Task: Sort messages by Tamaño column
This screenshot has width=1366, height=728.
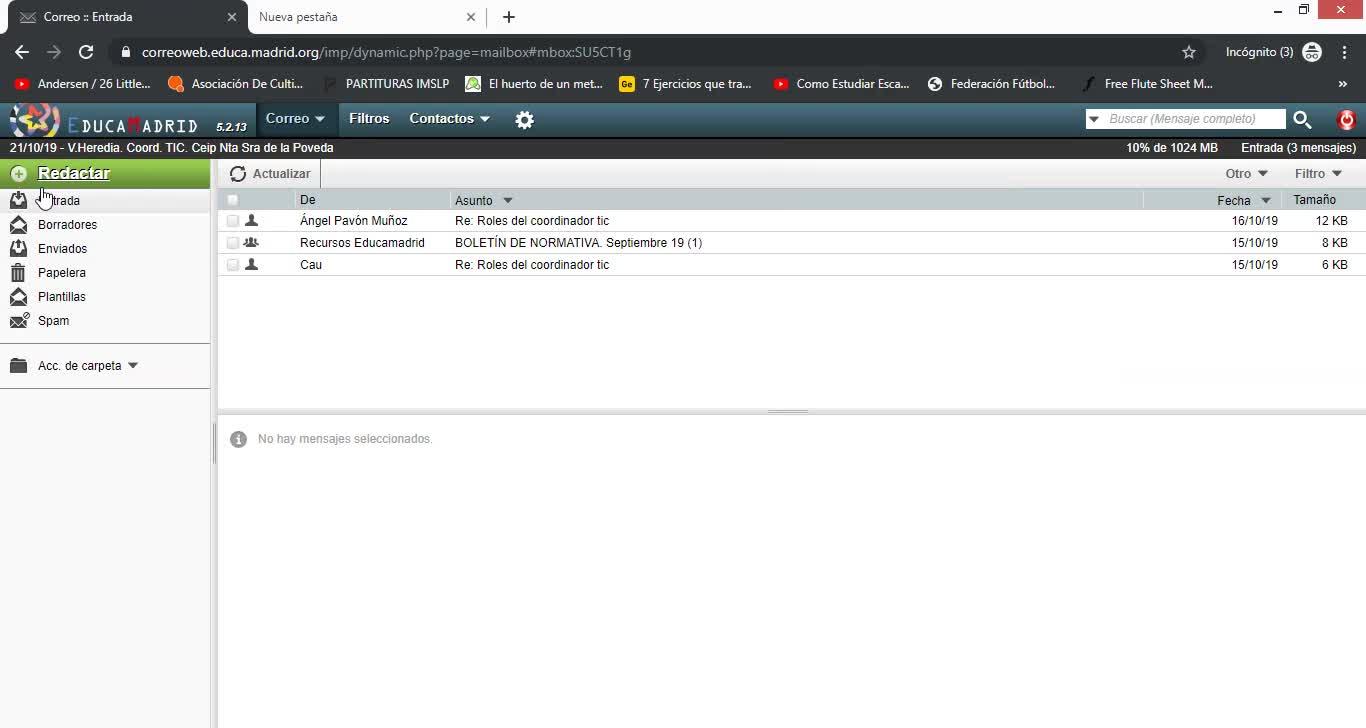Action: pos(1314,200)
